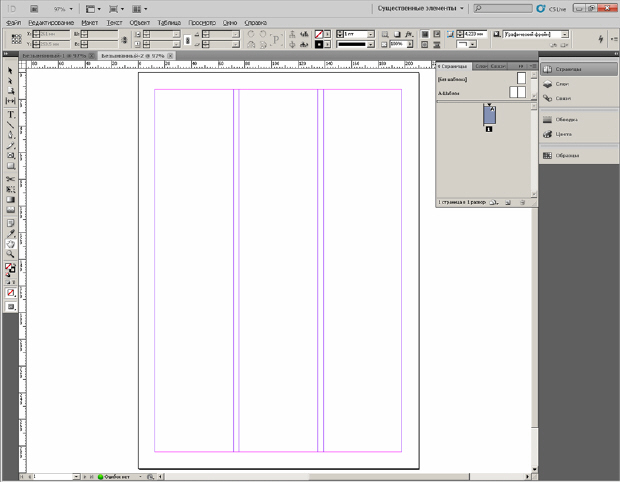Select the Gap tool
Screen dimensions: 620x482
(x=10, y=101)
